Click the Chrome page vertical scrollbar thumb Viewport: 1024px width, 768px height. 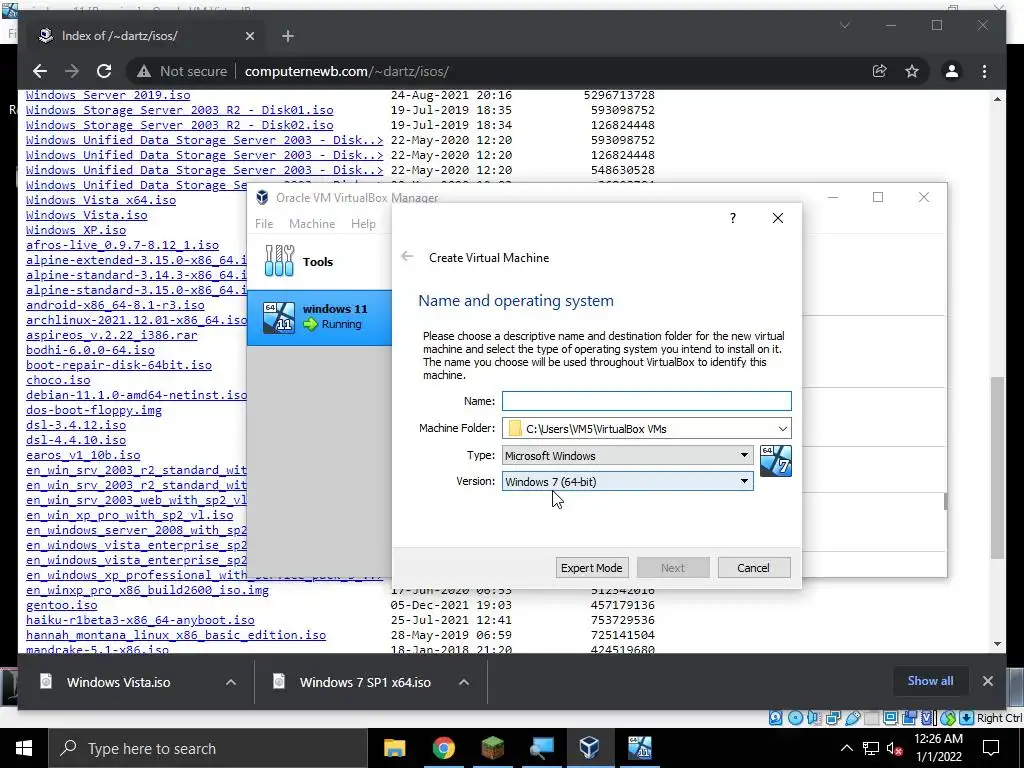(997, 467)
